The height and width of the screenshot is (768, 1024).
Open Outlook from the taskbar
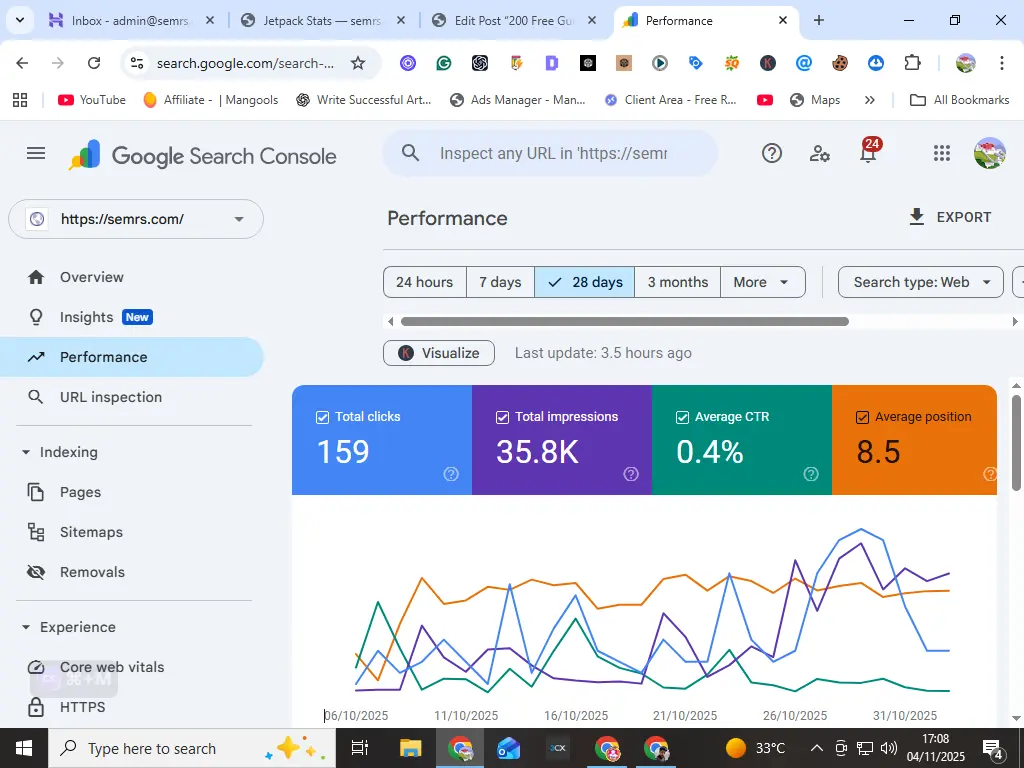[509, 748]
